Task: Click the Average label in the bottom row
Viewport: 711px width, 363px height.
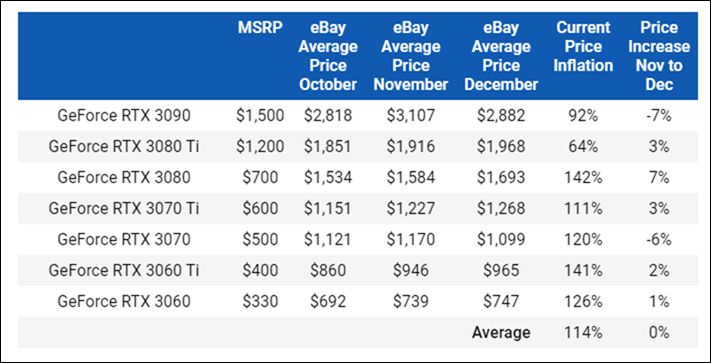Action: [x=501, y=332]
